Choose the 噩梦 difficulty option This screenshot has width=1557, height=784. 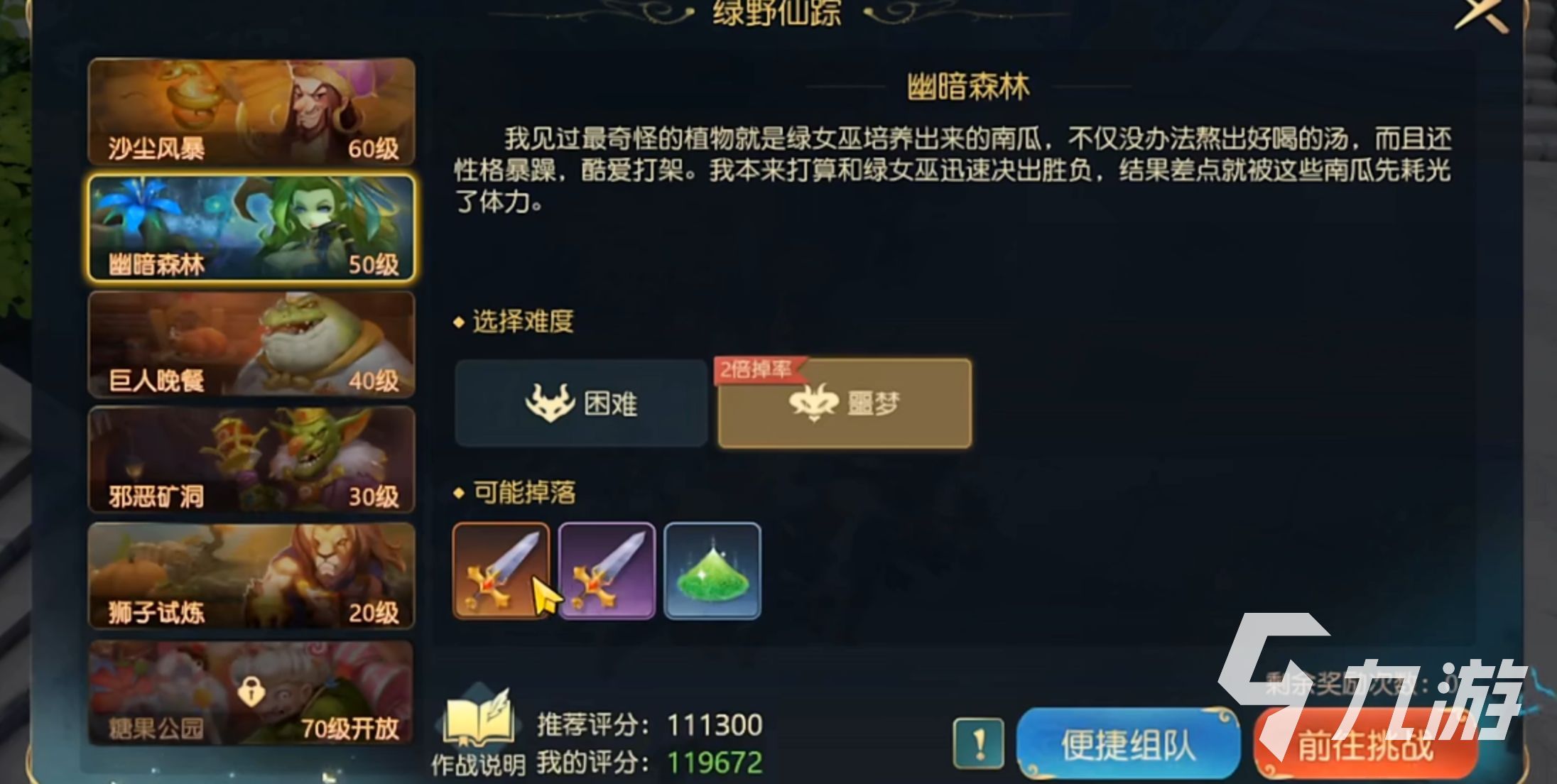coord(845,403)
